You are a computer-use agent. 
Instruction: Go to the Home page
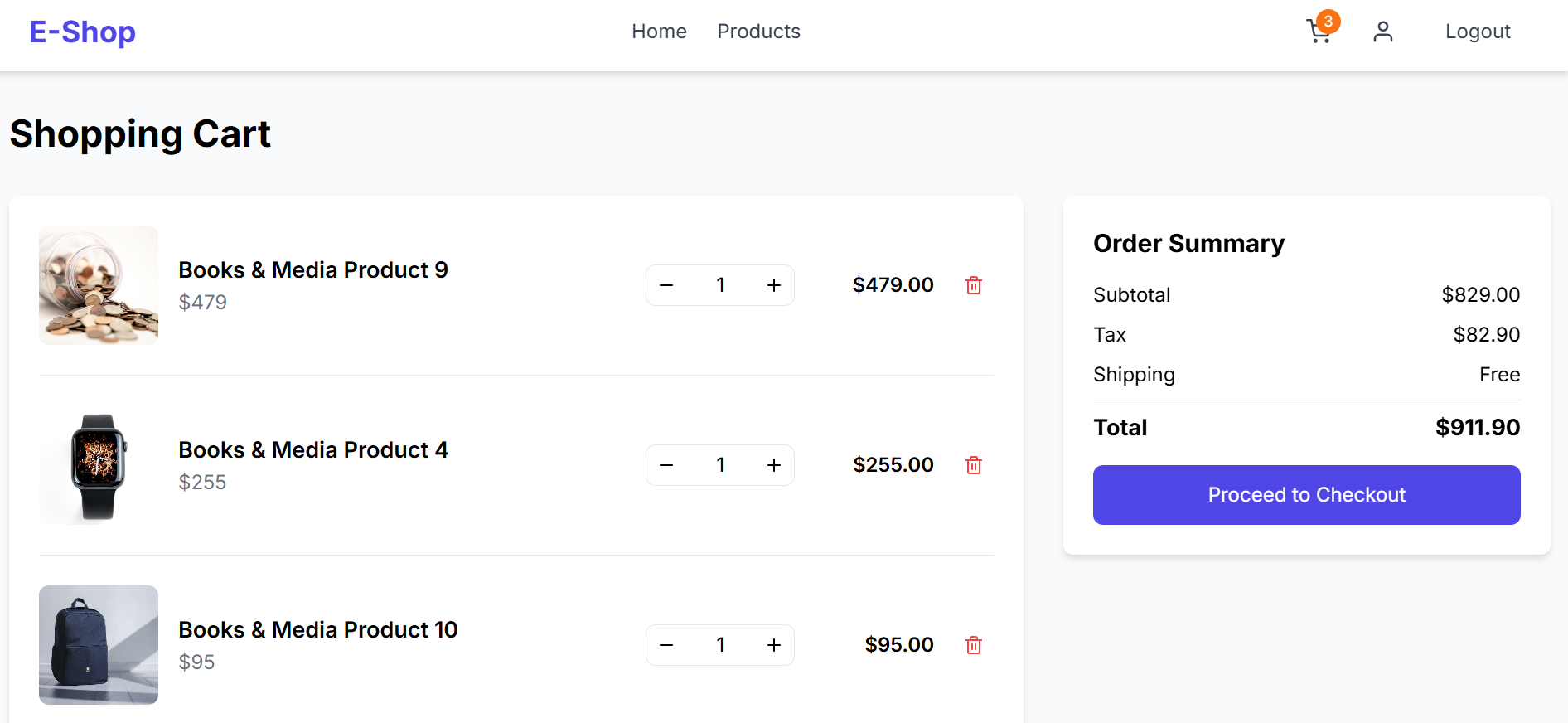659,32
